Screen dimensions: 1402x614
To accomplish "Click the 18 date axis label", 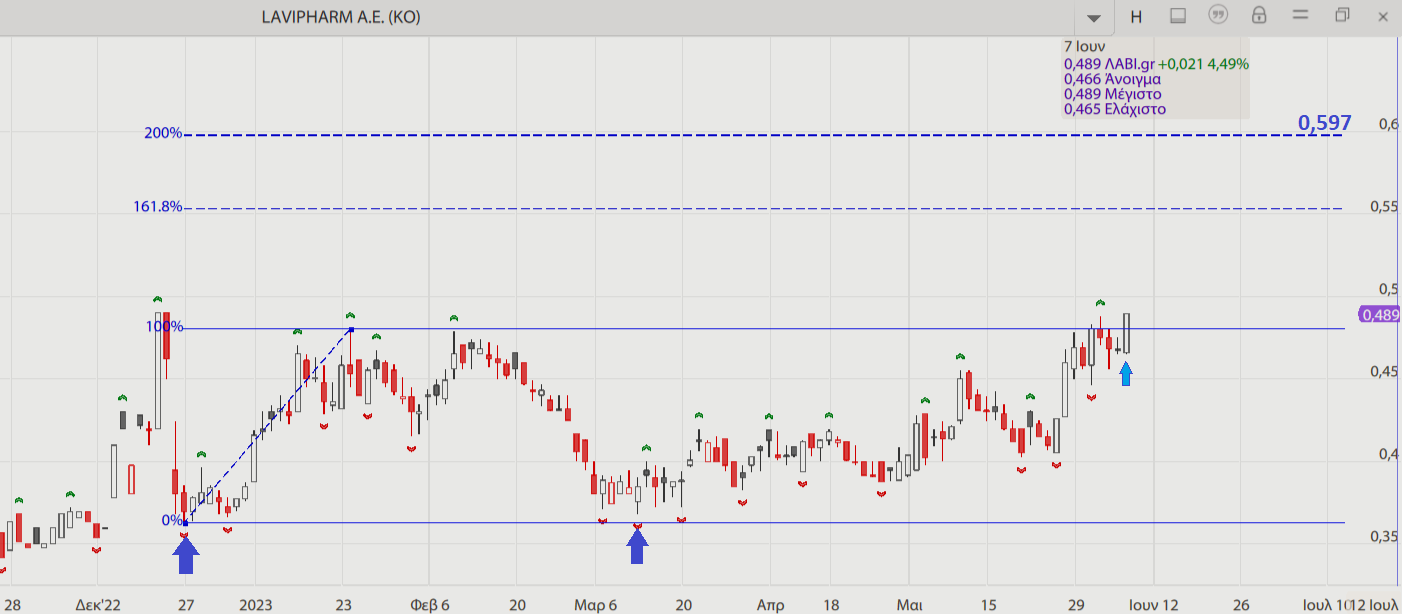I will 829,604.
